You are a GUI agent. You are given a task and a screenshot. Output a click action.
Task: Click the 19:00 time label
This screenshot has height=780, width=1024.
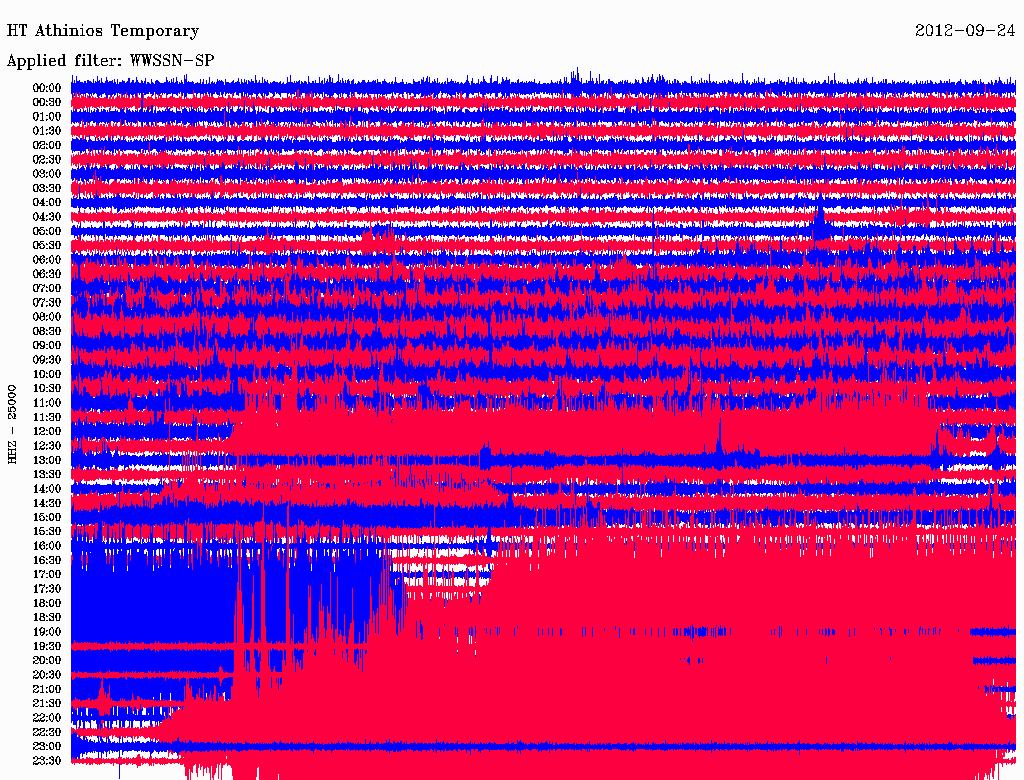pos(47,632)
